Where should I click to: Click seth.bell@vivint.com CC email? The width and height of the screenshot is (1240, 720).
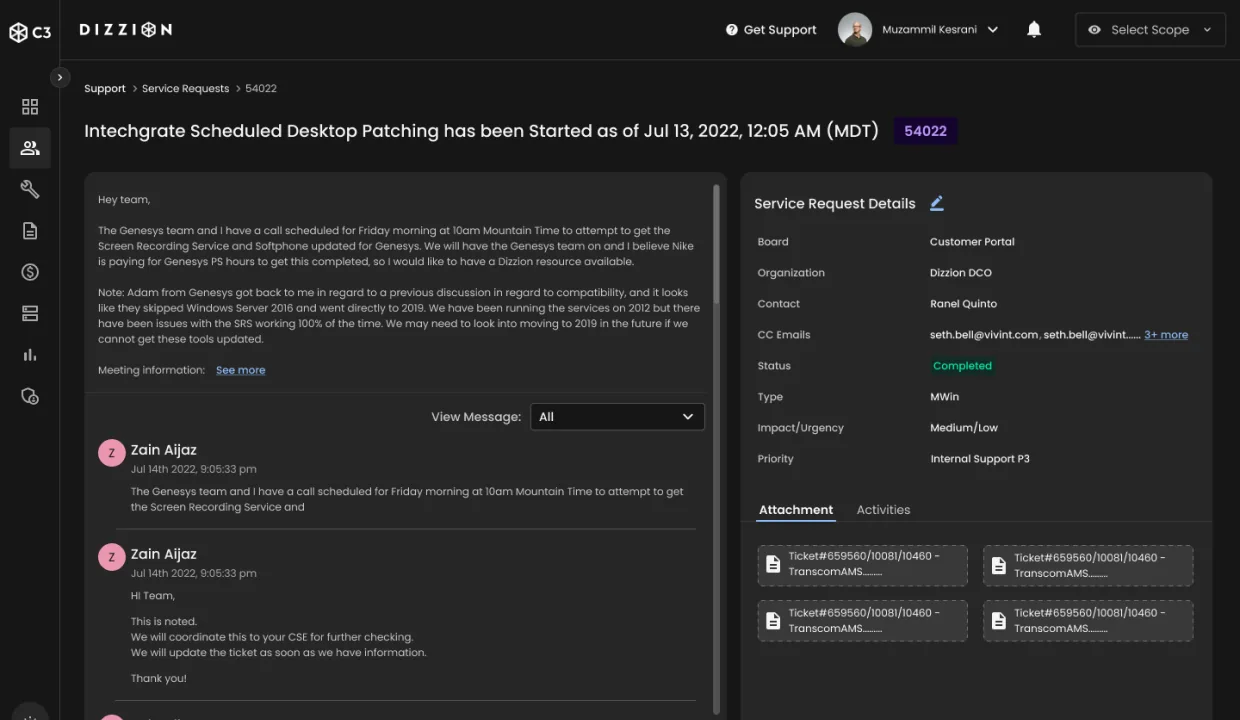[984, 335]
